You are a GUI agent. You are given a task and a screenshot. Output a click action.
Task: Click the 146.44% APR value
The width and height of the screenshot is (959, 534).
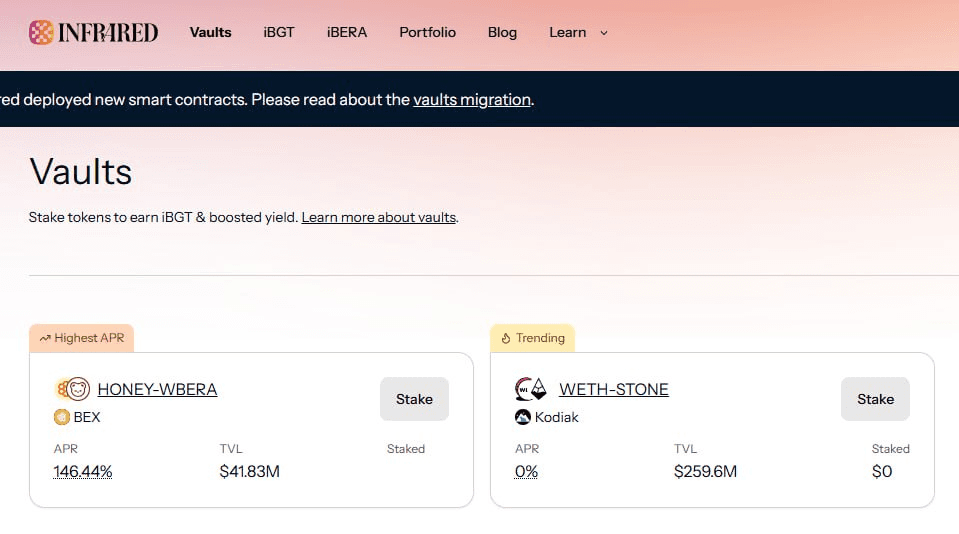[x=83, y=472]
